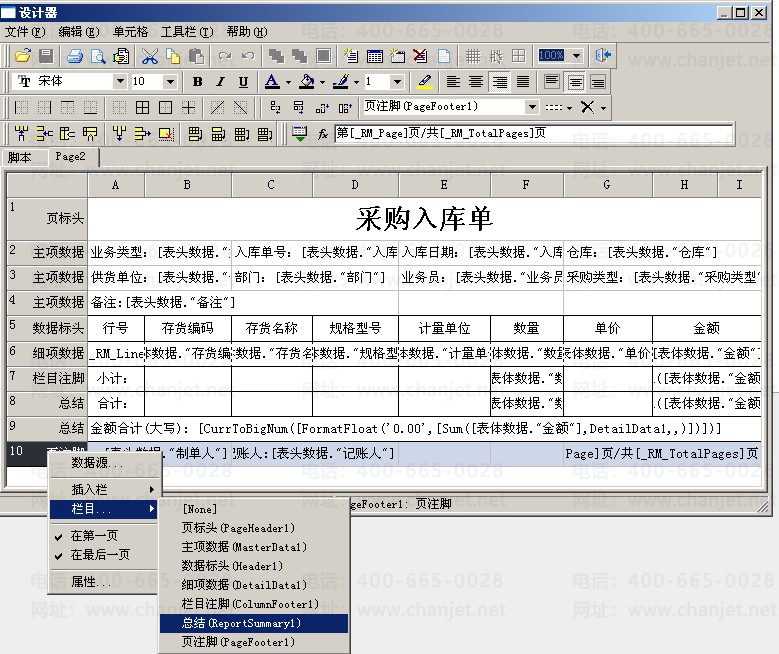Expand the 页注脚(PageFooter1) band dropdown
Screen dimensions: 779x654
pos(531,107)
